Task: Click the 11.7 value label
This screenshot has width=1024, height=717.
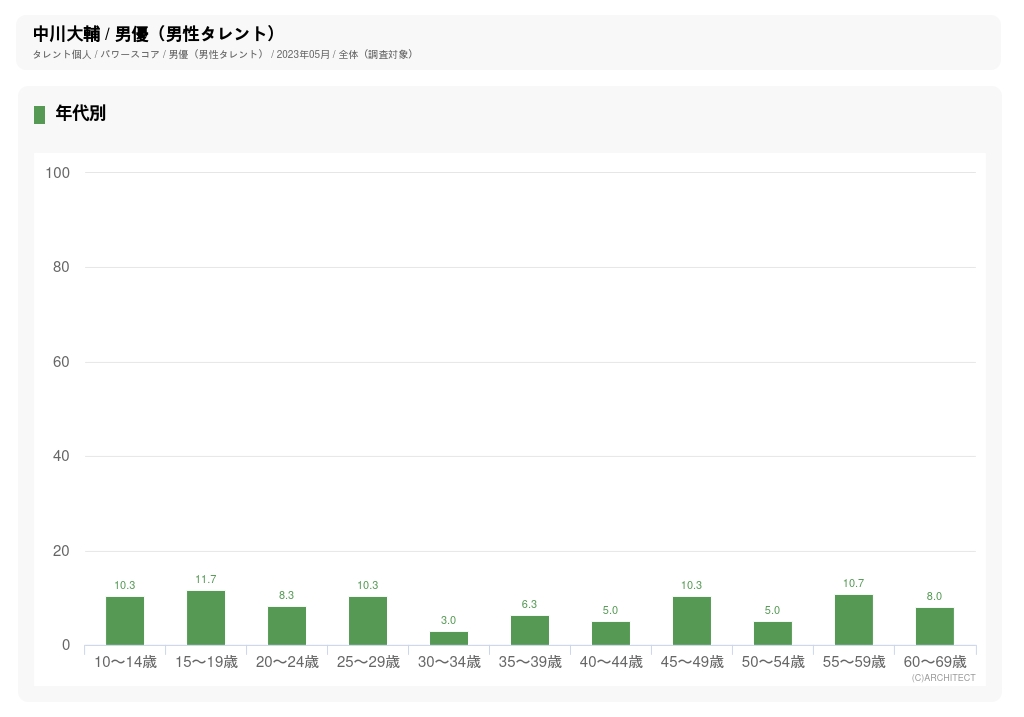Action: [206, 580]
